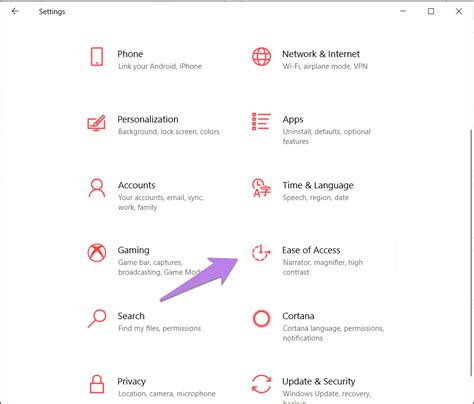Screen dimensions: 474x404
Task: Click the Accounts person icon
Action: 97,188
